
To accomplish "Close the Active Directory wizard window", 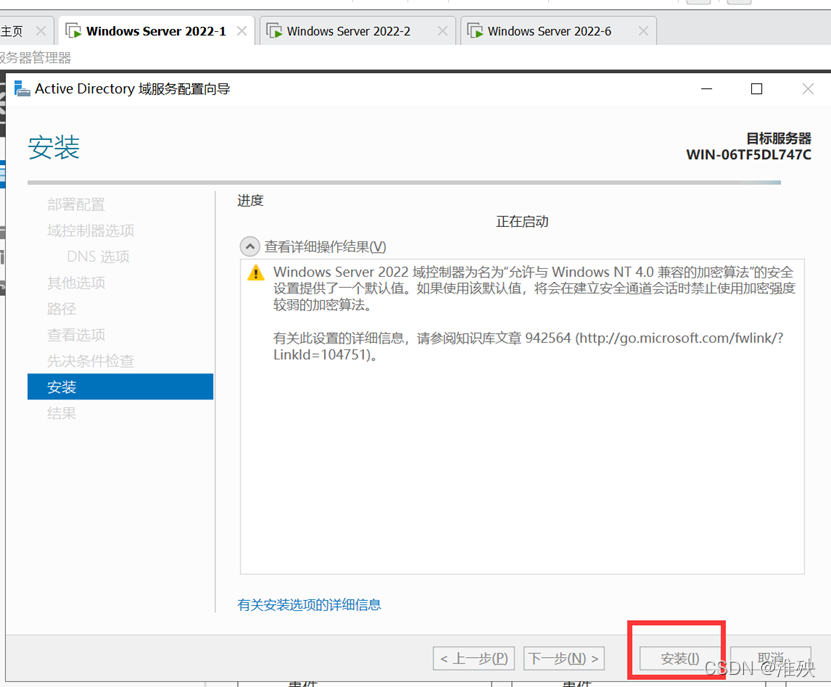I will pos(808,89).
